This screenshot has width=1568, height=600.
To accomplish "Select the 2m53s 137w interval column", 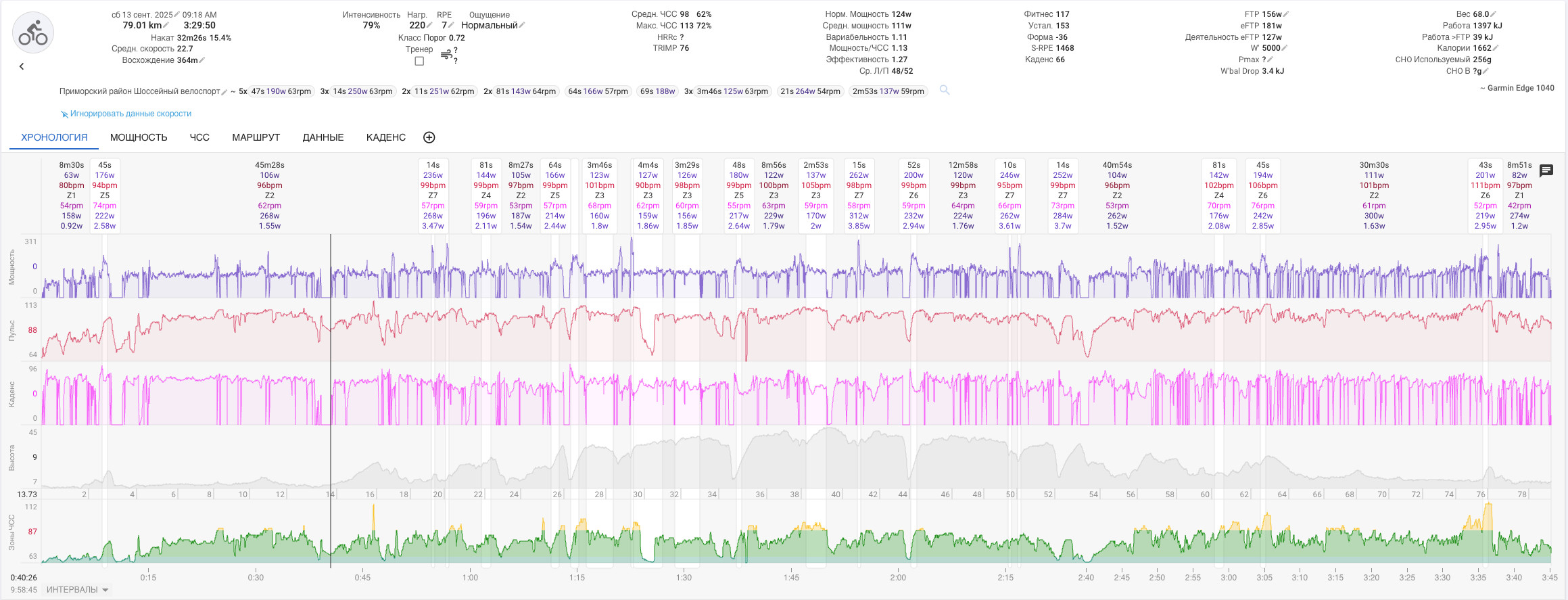I will [x=816, y=195].
